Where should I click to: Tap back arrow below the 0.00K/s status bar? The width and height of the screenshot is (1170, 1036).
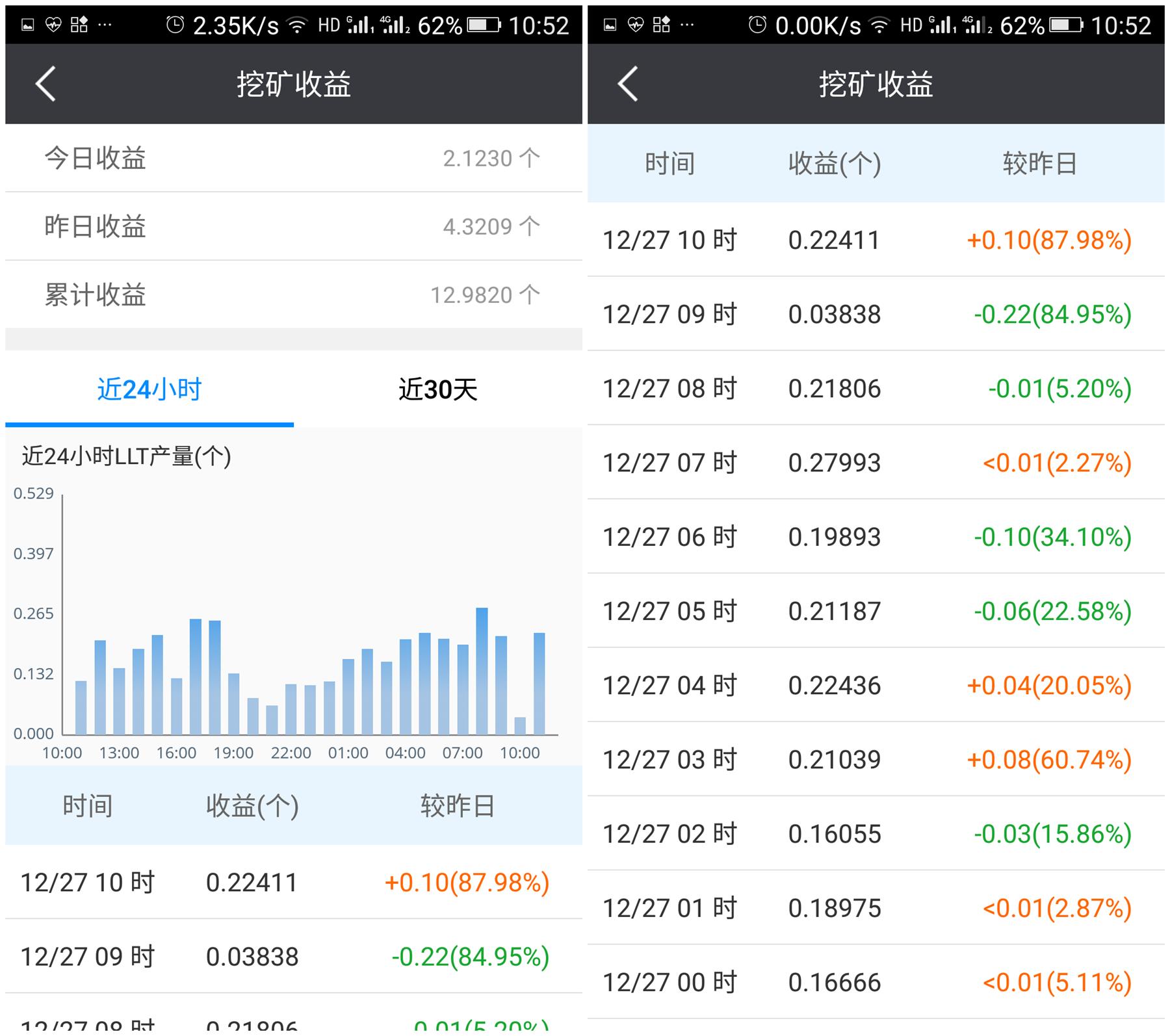628,84
